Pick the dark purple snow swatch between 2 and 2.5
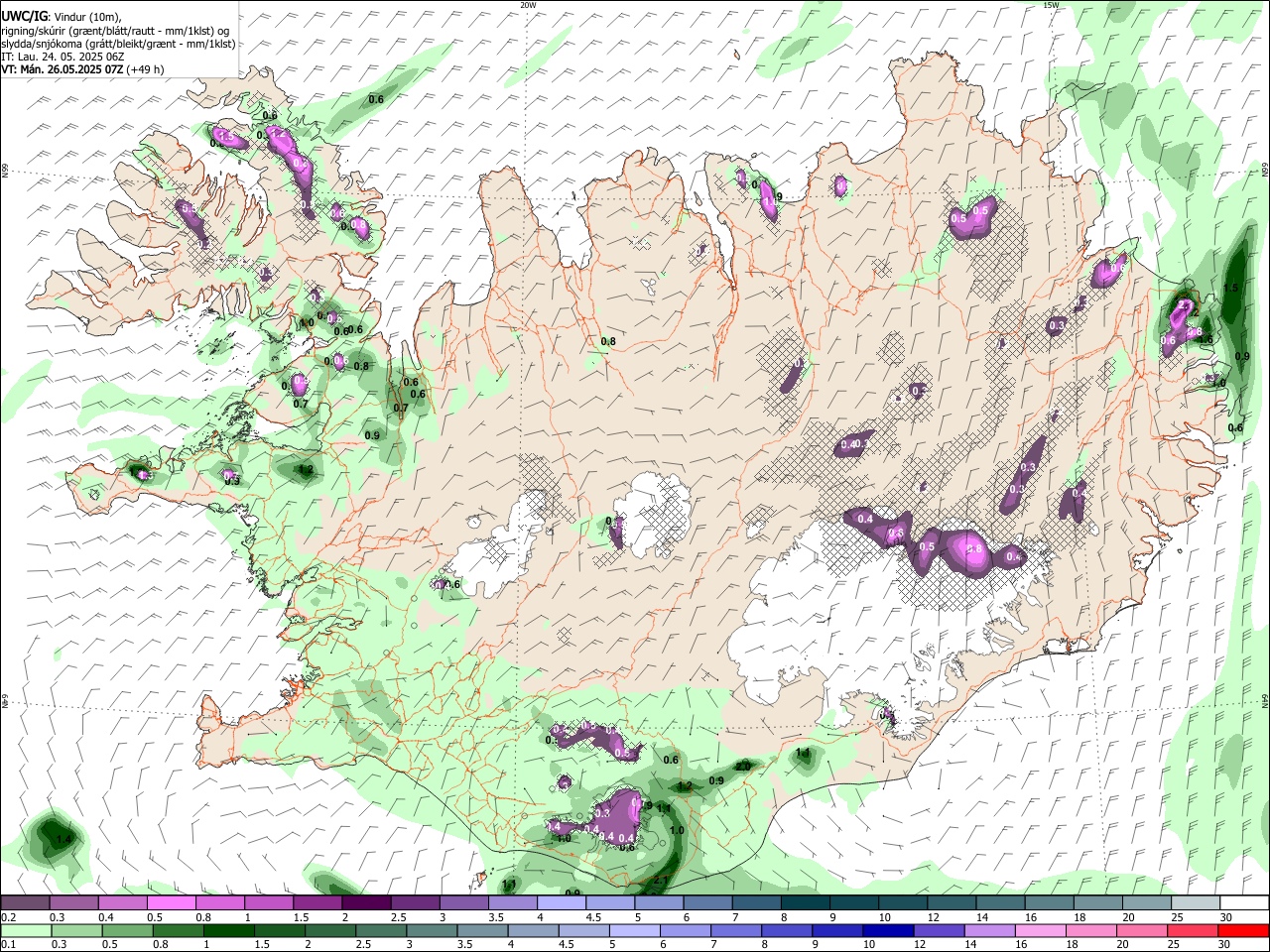The width and height of the screenshot is (1270, 952). [366, 903]
